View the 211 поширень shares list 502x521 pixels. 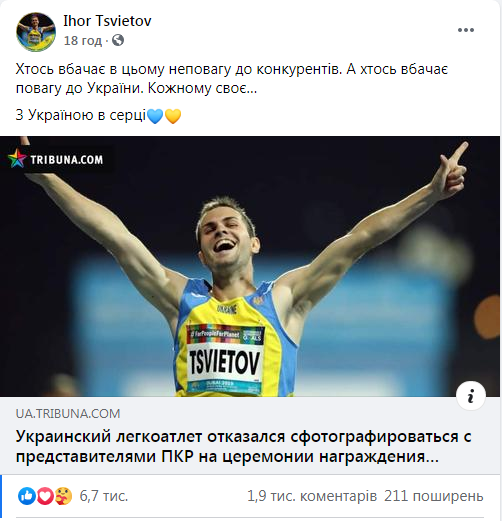coord(434,496)
